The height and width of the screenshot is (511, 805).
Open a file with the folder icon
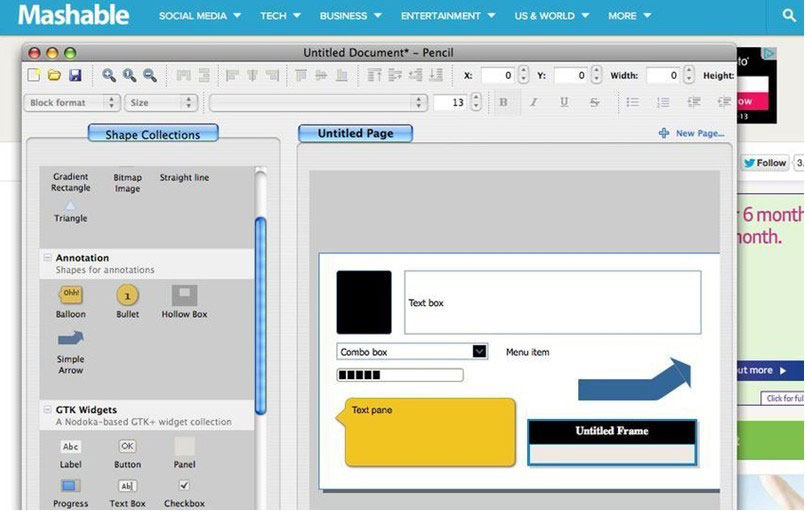click(54, 75)
